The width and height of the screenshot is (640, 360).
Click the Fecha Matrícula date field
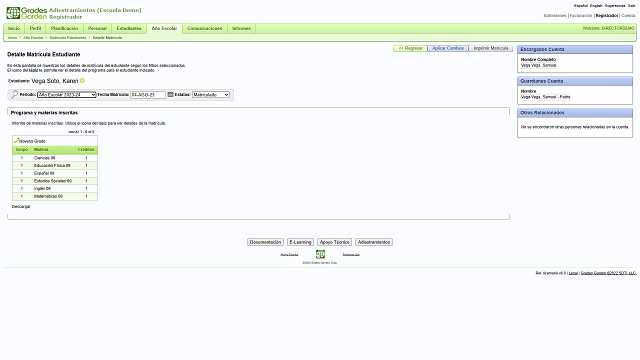pos(148,95)
